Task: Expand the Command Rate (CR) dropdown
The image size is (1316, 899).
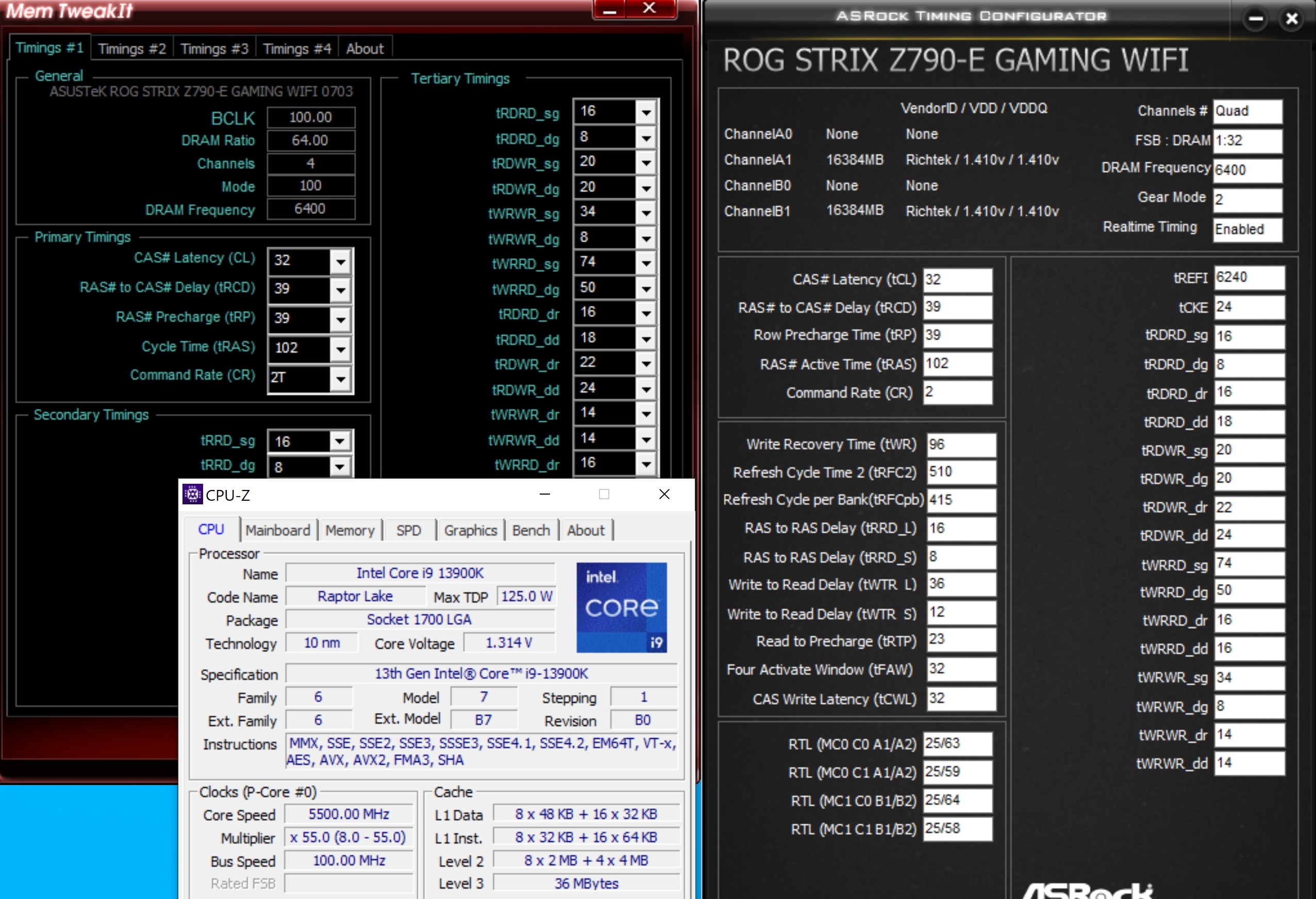Action: pos(340,379)
